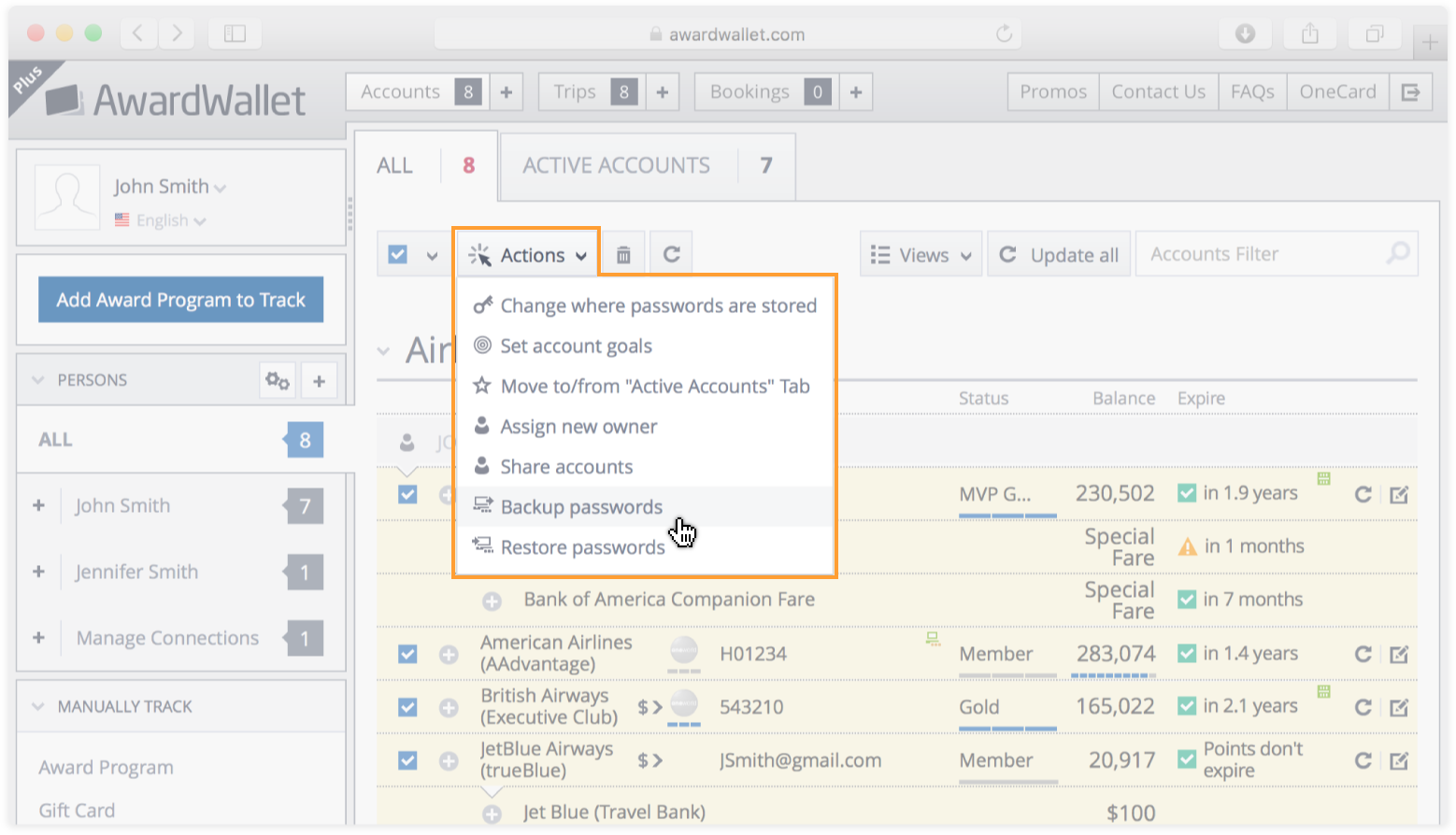Add a new account using plus button
The width and height of the screenshot is (1456, 835).
pos(506,92)
